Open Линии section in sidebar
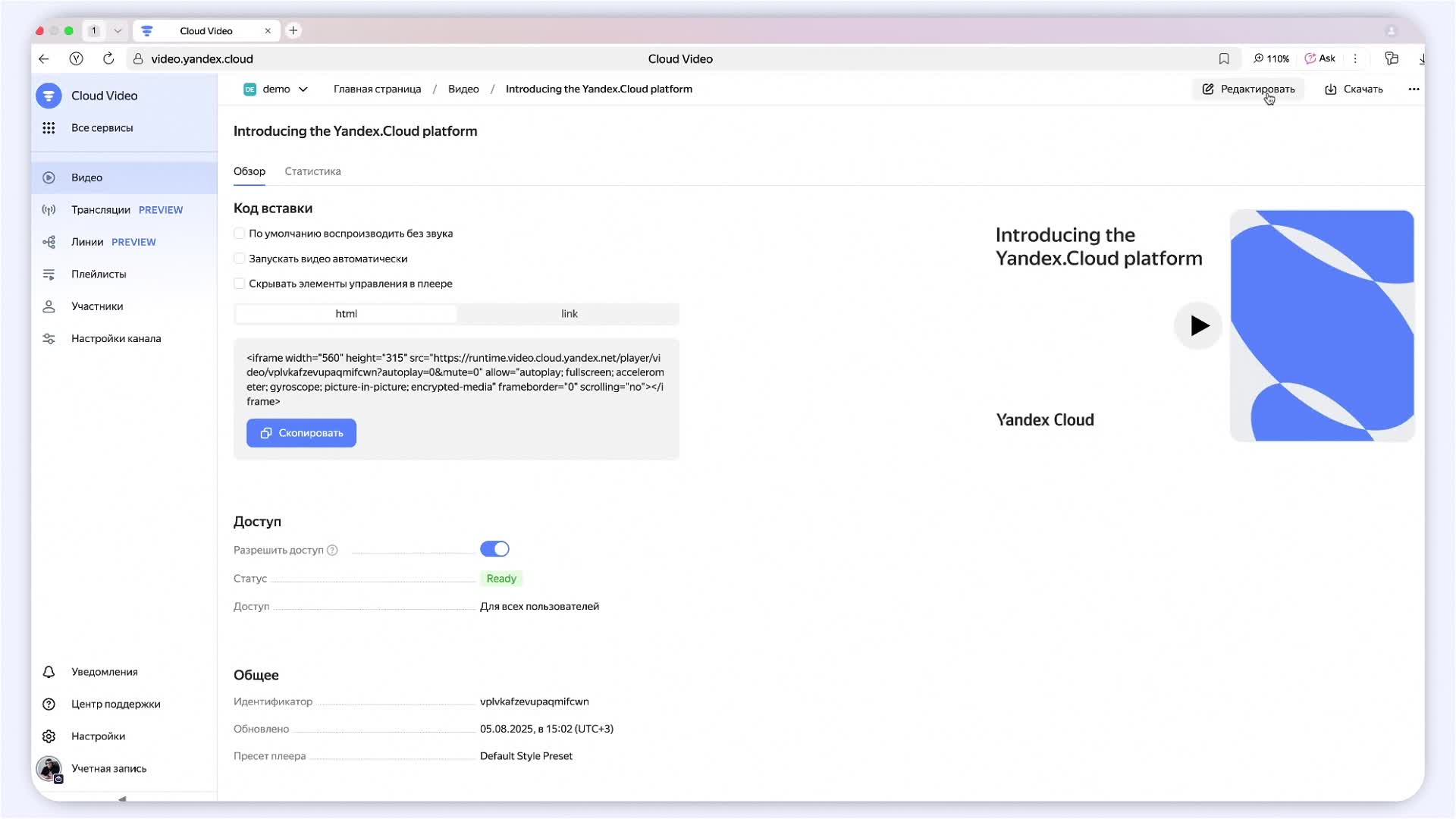 click(124, 242)
